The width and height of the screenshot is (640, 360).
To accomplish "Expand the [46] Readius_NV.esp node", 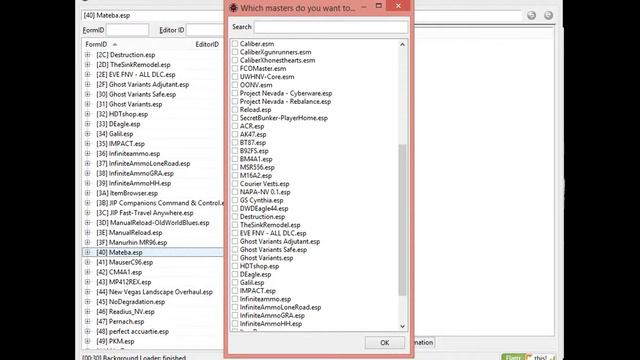I will (87, 311).
